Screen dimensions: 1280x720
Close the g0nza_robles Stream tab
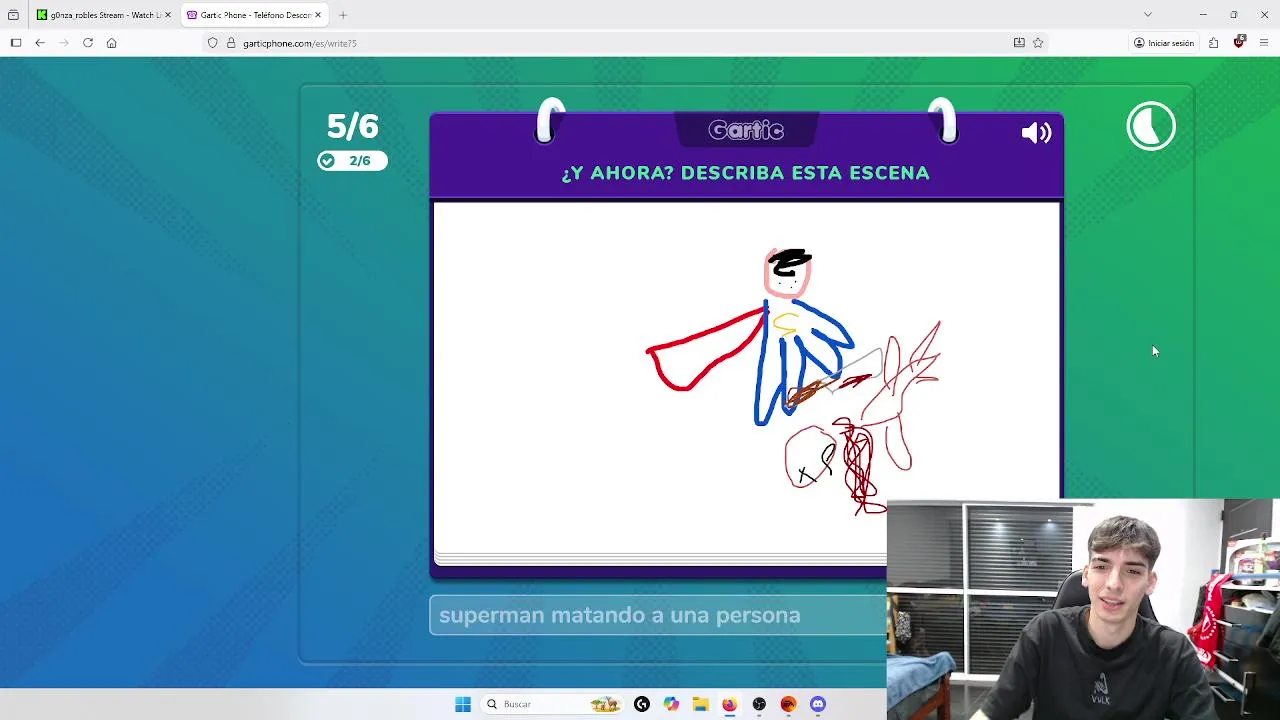point(167,15)
